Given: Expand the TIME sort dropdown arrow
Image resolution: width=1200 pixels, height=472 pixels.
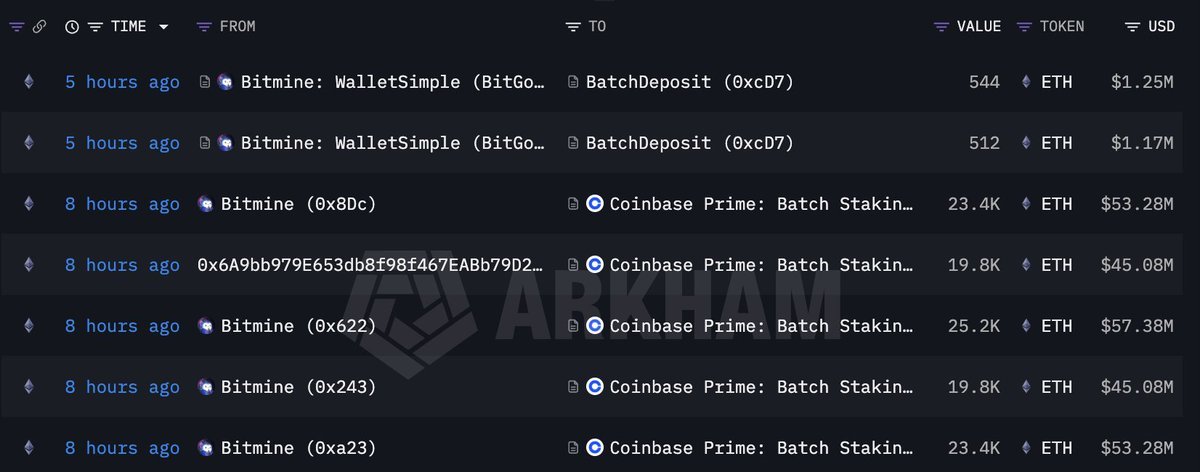Looking at the screenshot, I should coord(163,27).
